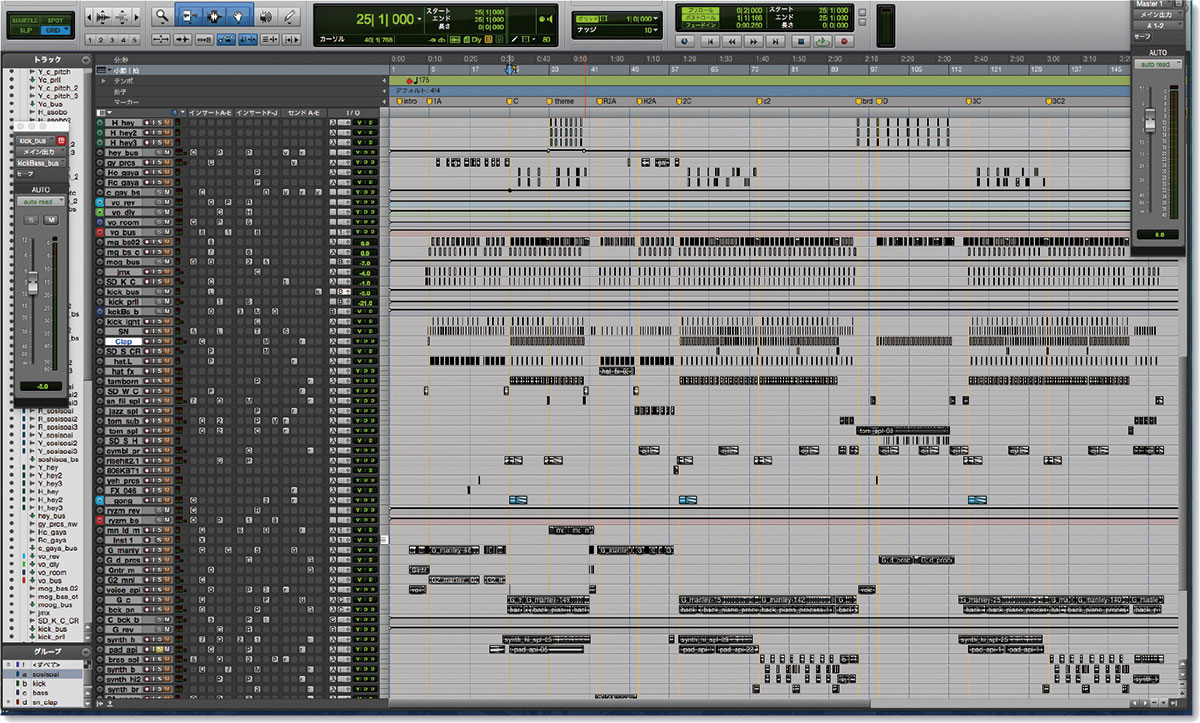This screenshot has width=1200, height=723.
Task: Enable GRID edit mode
Action: coord(55,30)
